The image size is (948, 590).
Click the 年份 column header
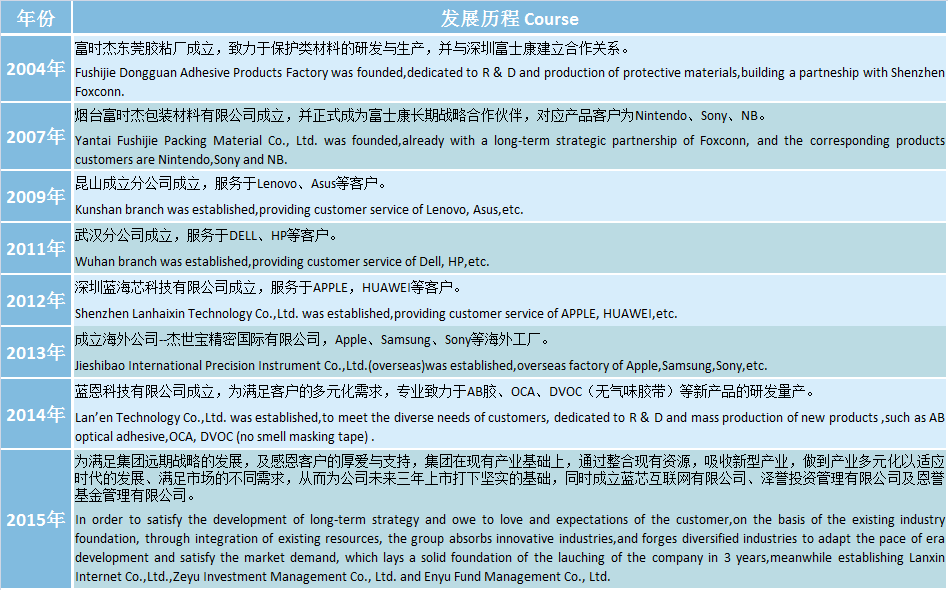tap(36, 18)
